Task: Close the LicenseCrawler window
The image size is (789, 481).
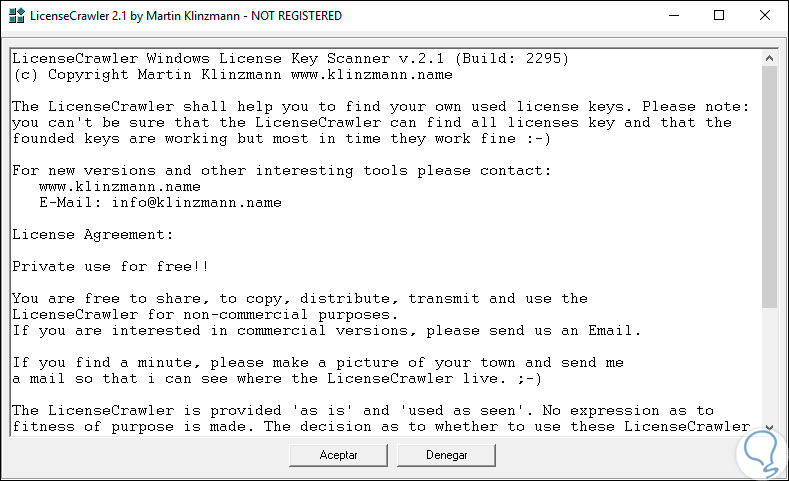Action: click(x=765, y=16)
